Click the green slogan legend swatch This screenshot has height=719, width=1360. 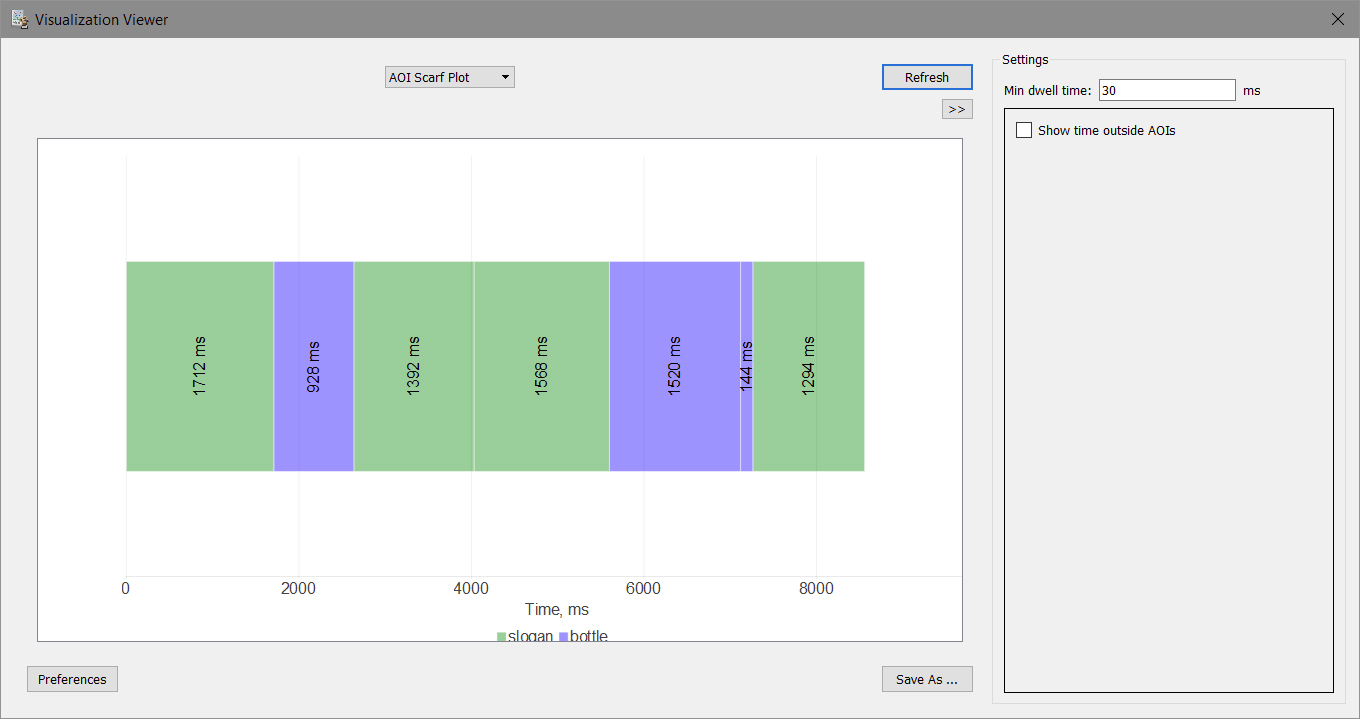pyautogui.click(x=502, y=637)
